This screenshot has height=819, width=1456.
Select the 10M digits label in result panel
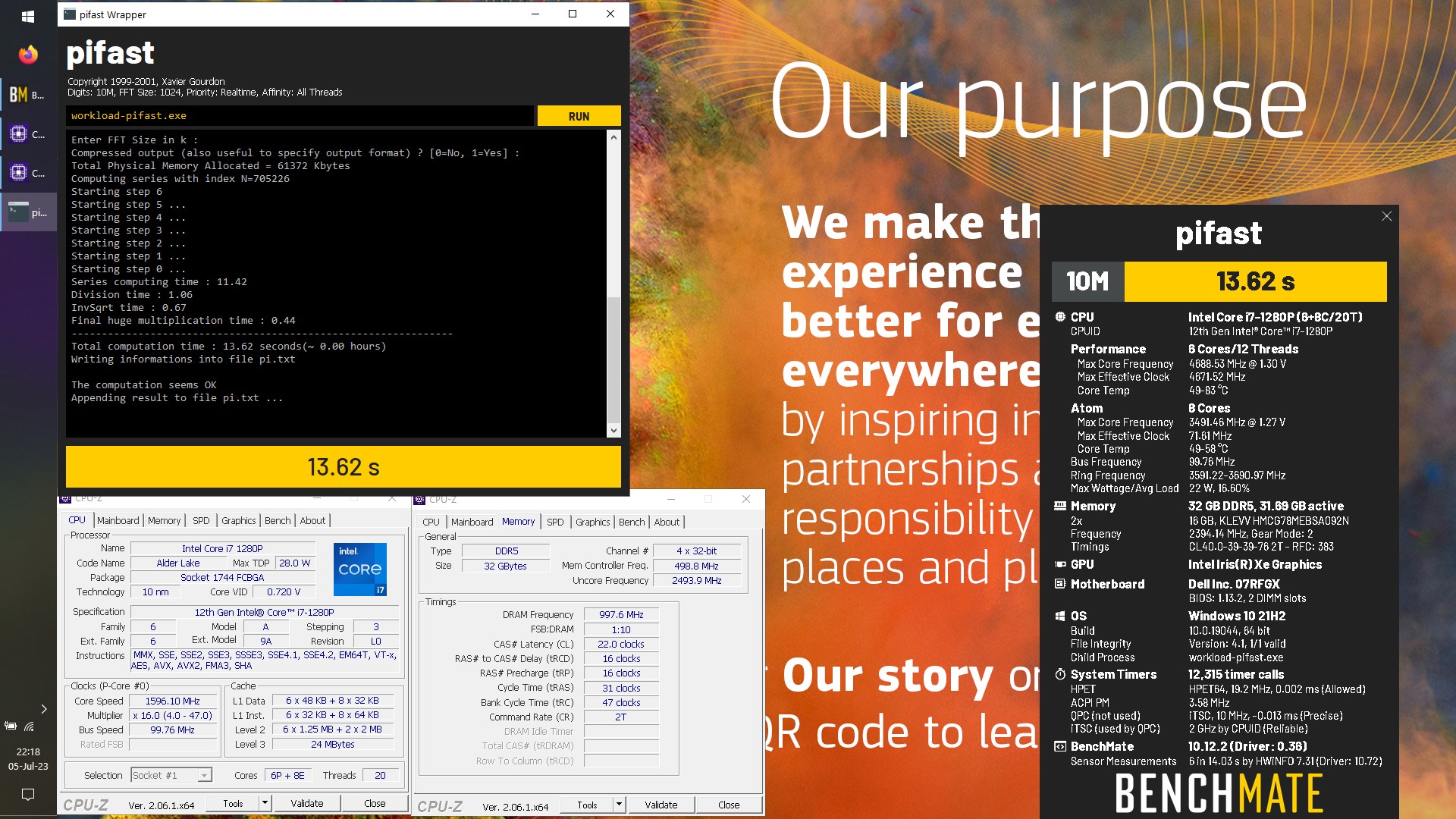coord(1087,281)
